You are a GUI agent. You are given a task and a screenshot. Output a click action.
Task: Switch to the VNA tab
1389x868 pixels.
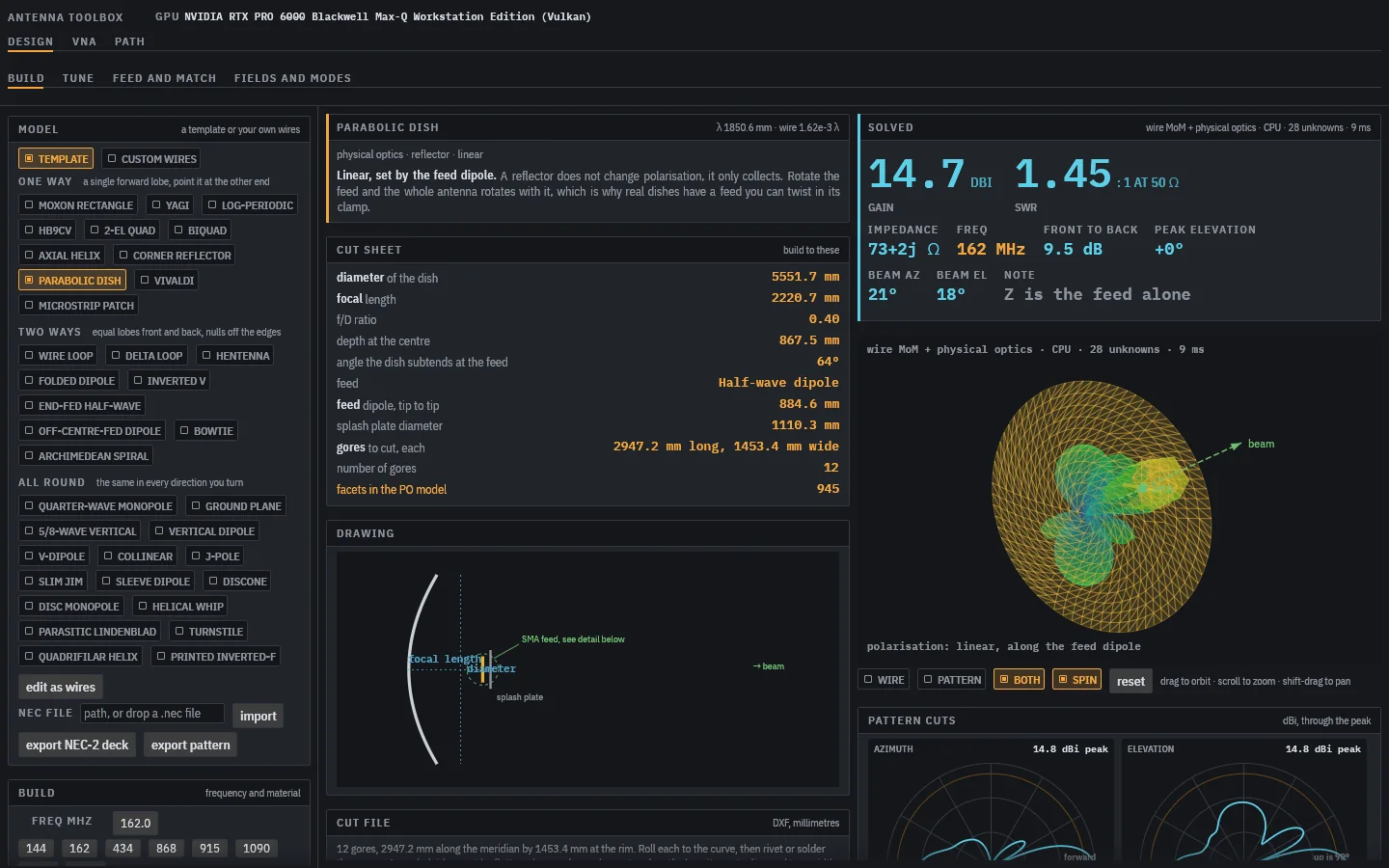[84, 41]
